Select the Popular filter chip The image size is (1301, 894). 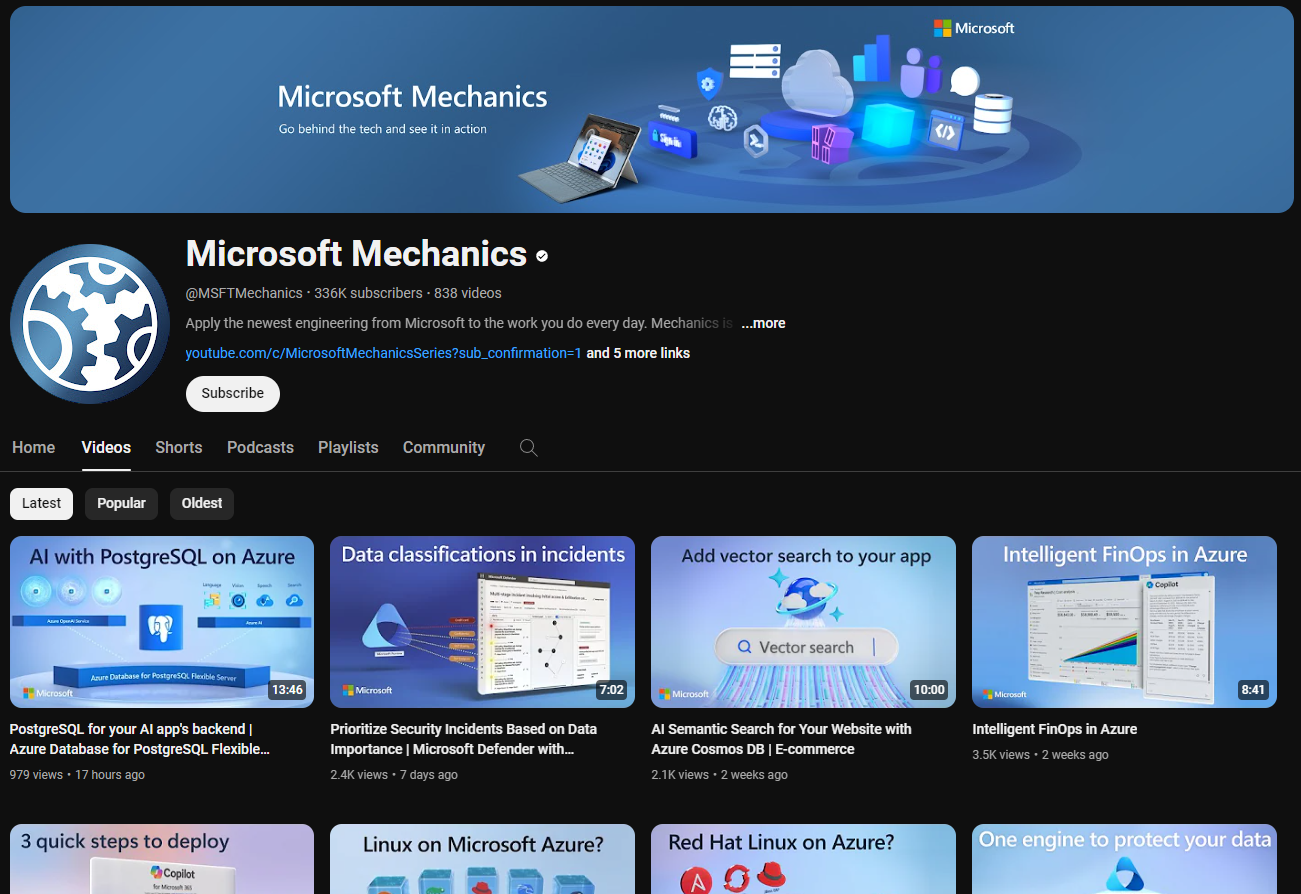(121, 503)
